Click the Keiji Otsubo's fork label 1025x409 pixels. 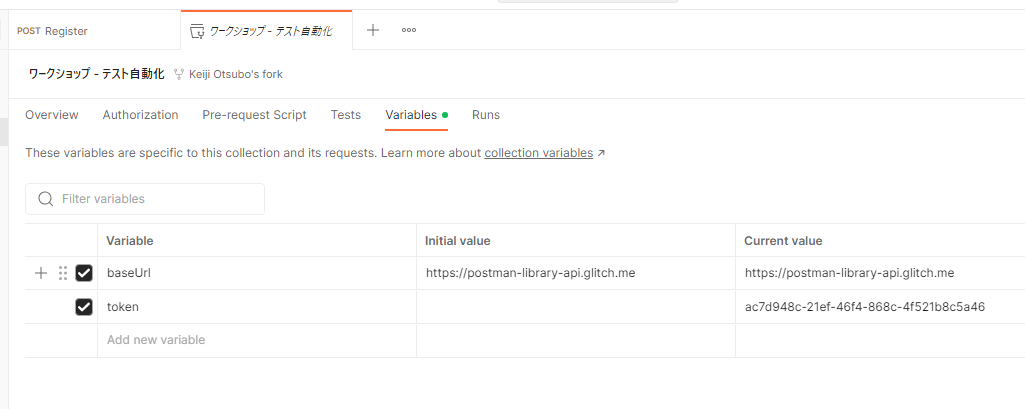236,74
